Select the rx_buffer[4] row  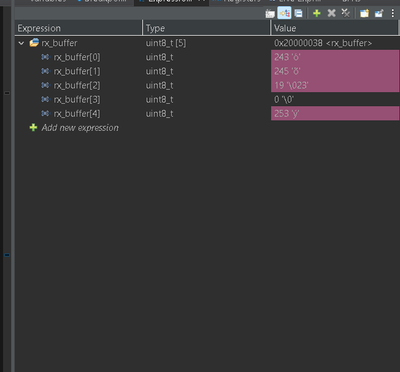point(207,114)
